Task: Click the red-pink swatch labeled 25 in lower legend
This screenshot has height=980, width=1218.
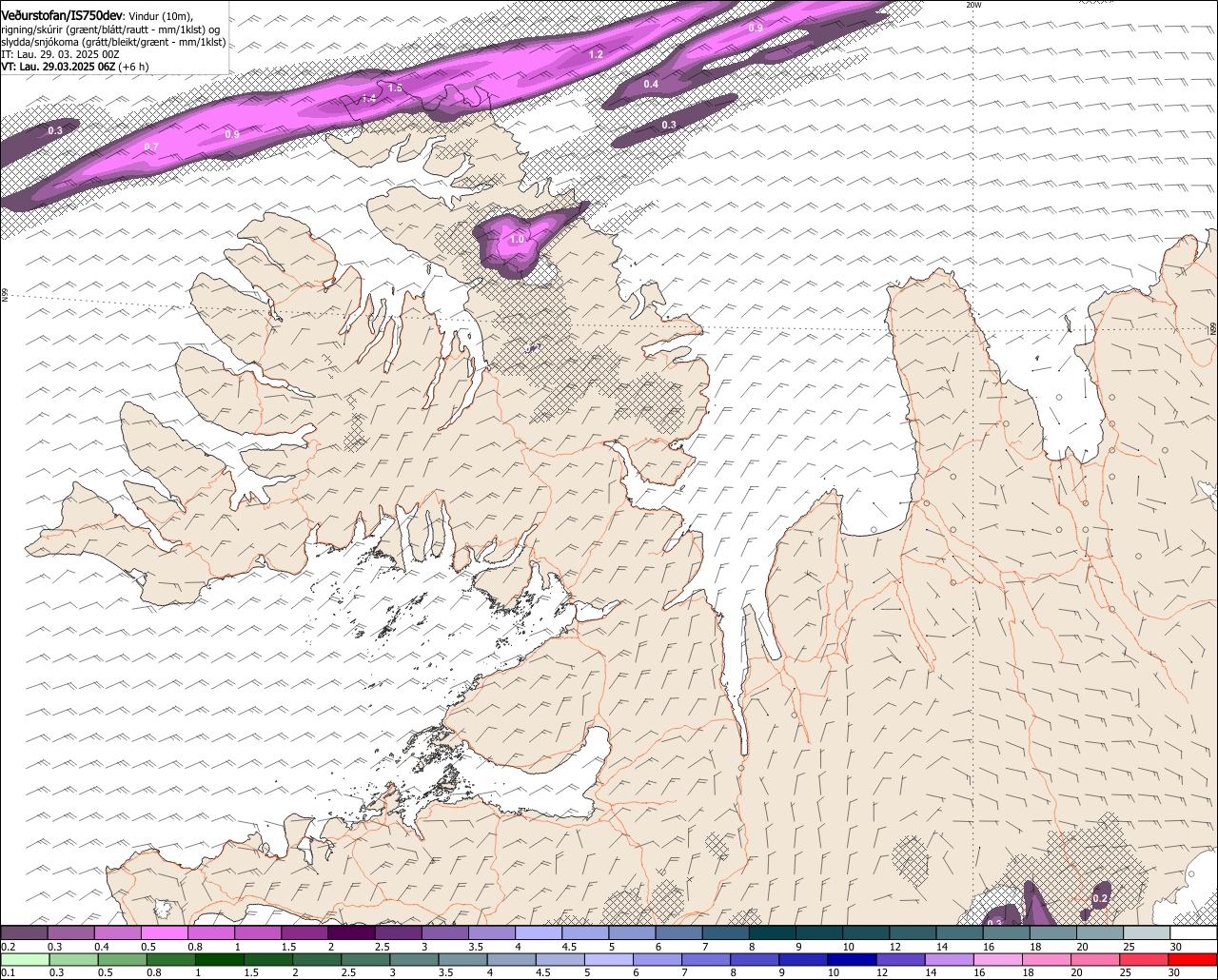Action: [1143, 960]
